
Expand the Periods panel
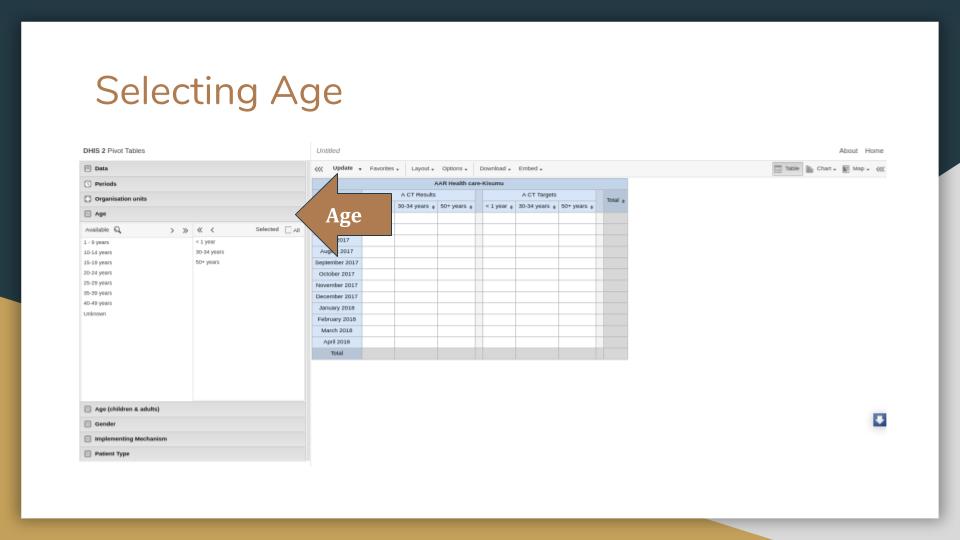click(193, 184)
